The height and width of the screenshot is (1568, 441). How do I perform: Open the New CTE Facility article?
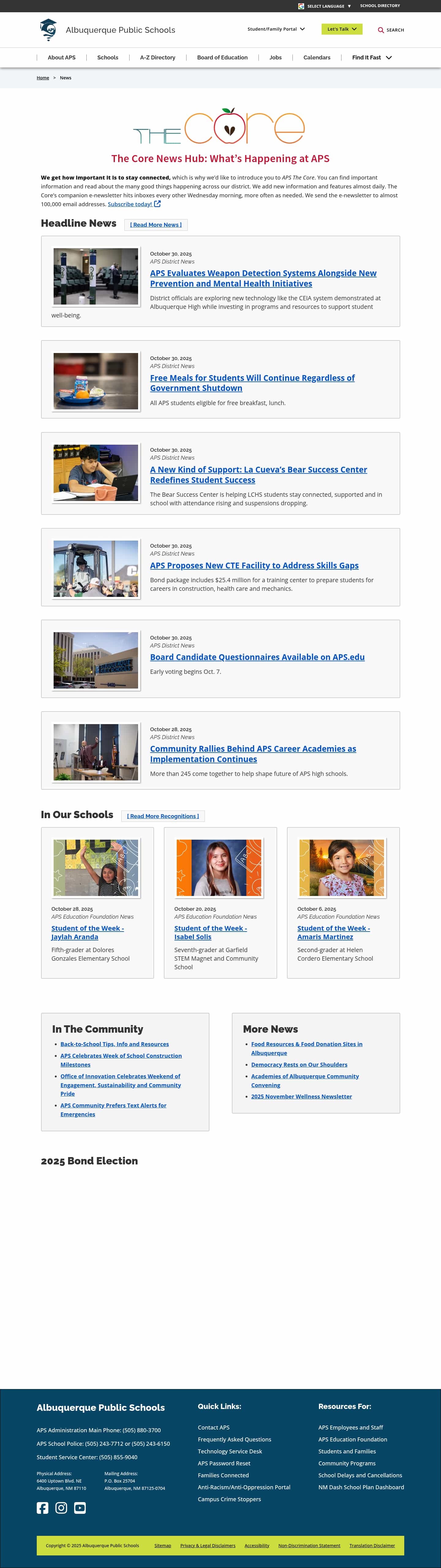[x=254, y=565]
